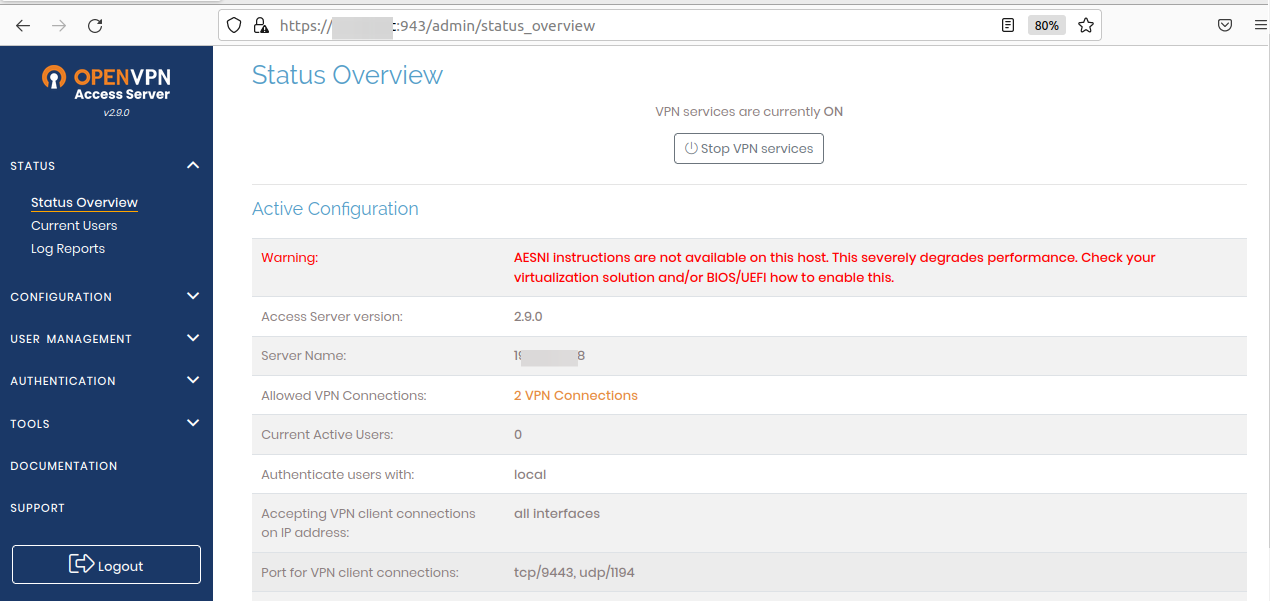The image size is (1270, 601).
Task: Click the 'Access Server version:' label
Action: (332, 316)
